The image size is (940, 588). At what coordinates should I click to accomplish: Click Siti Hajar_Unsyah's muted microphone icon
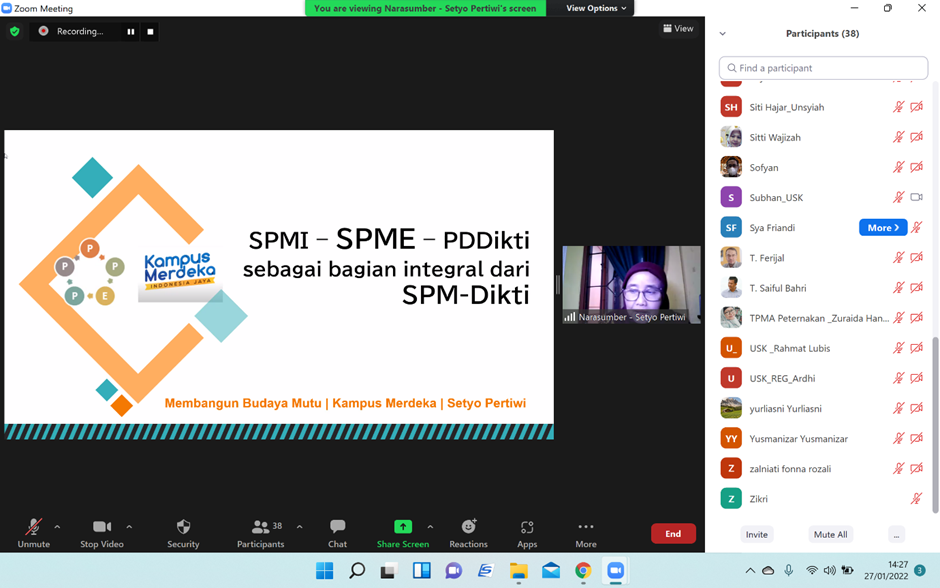coord(898,107)
